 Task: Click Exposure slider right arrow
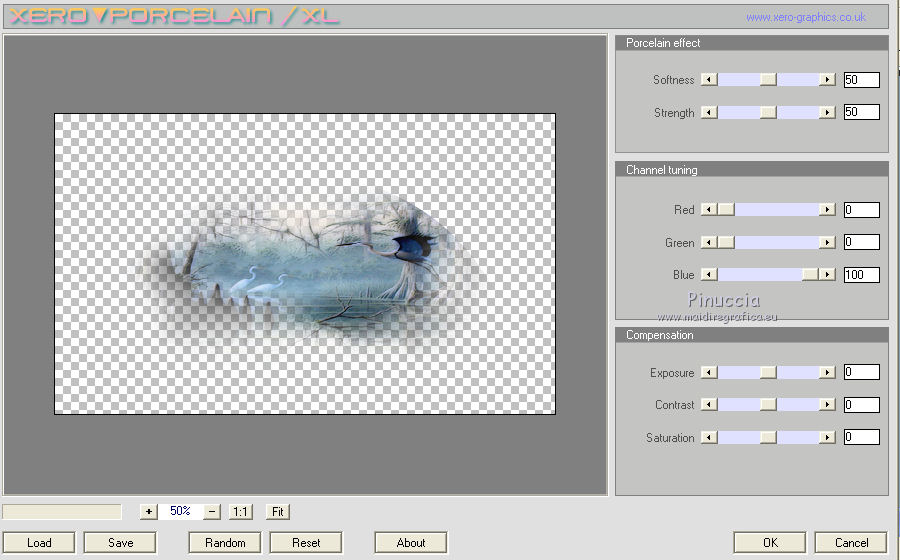[827, 372]
